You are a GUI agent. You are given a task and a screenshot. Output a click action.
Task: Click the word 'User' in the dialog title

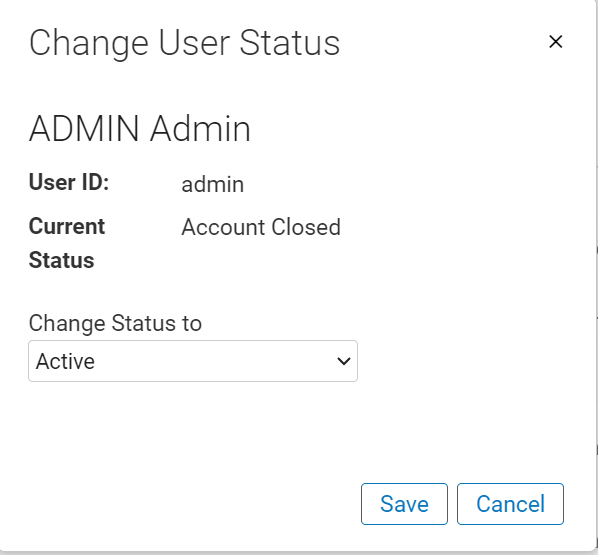(x=193, y=43)
